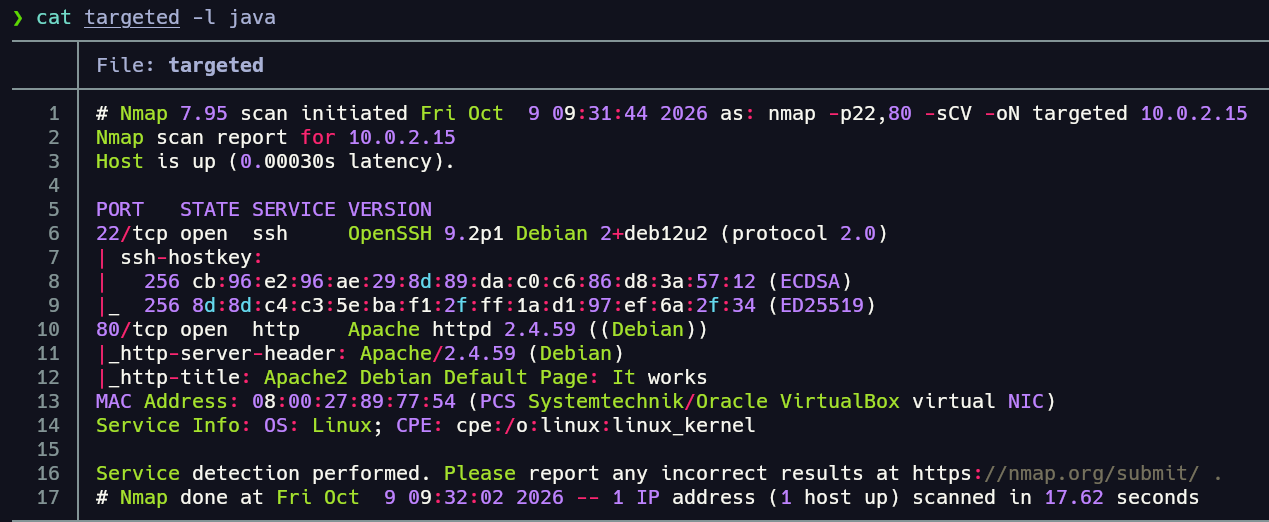Click line number 13 in the gutter

pos(48,401)
